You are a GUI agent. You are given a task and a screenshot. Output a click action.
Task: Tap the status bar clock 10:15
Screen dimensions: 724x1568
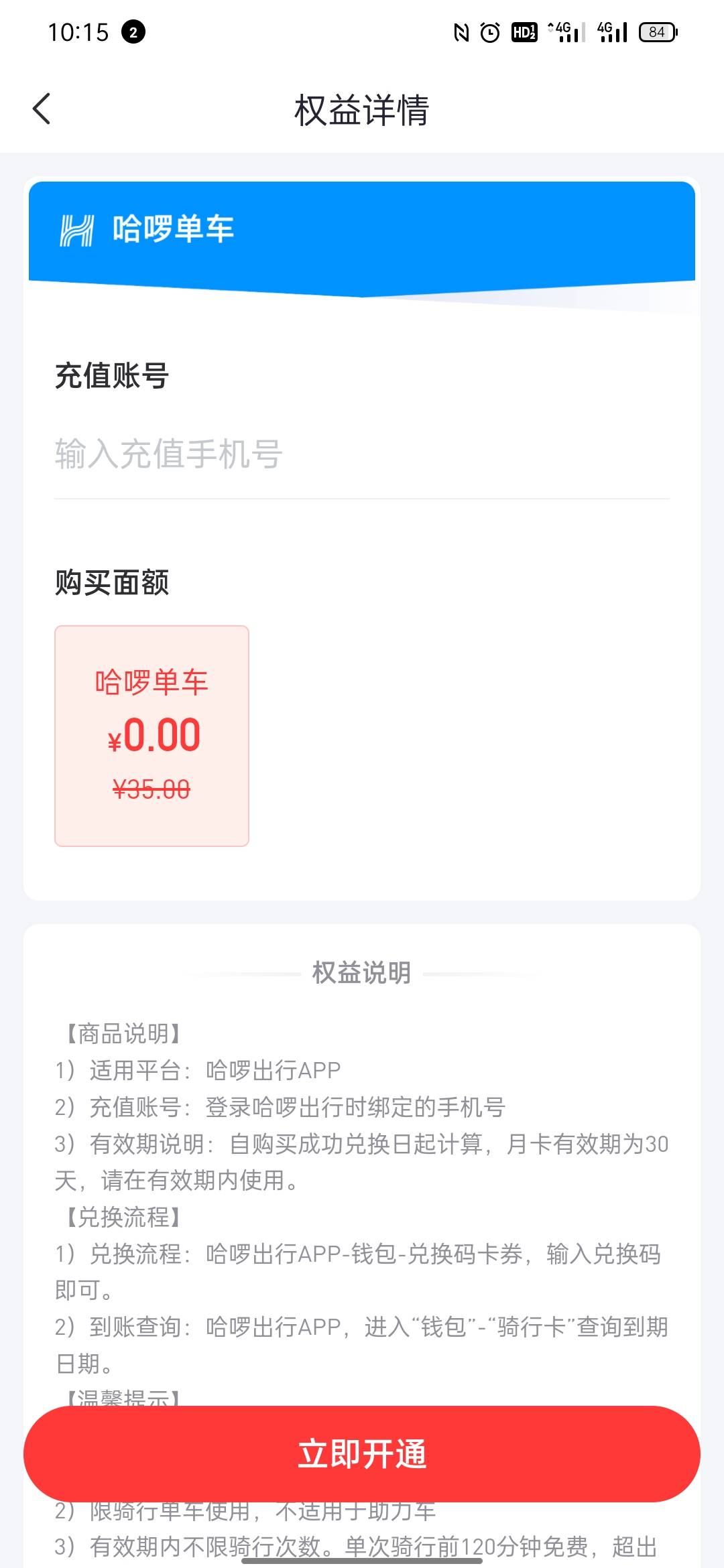click(78, 32)
